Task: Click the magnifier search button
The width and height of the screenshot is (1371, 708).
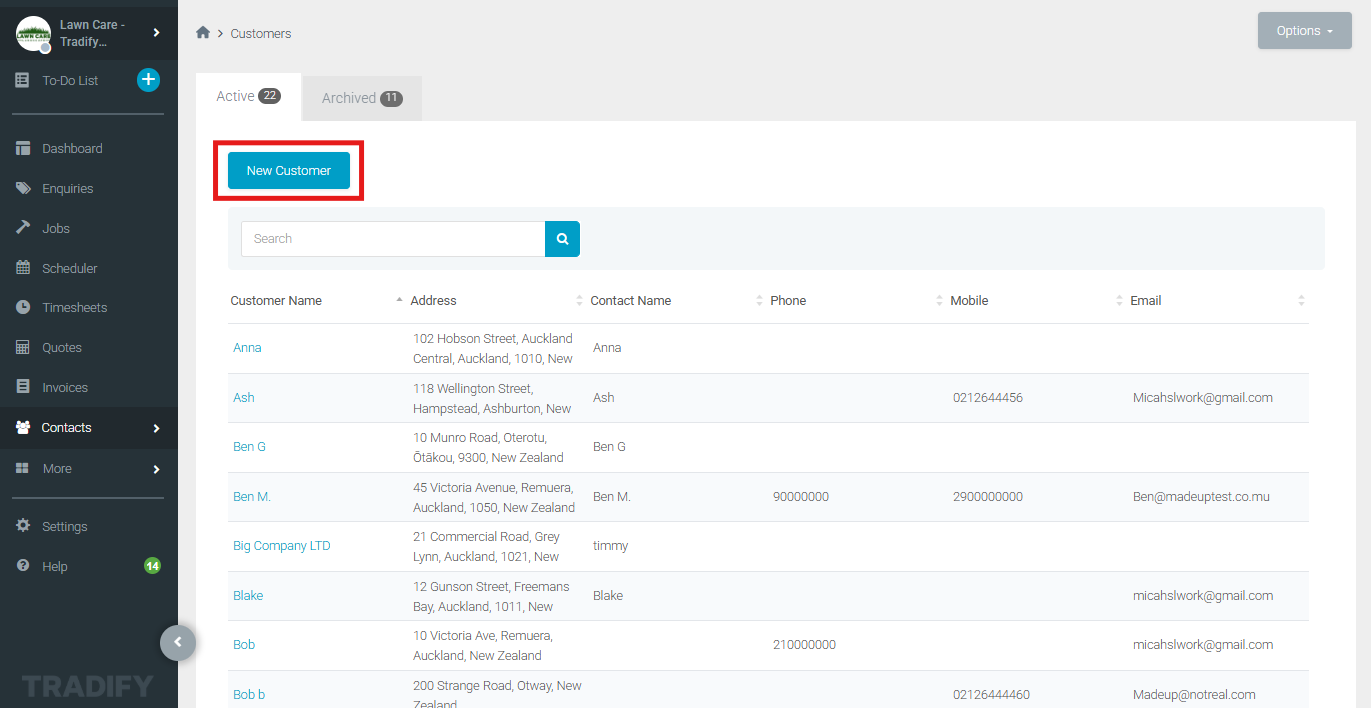Action: (x=562, y=239)
